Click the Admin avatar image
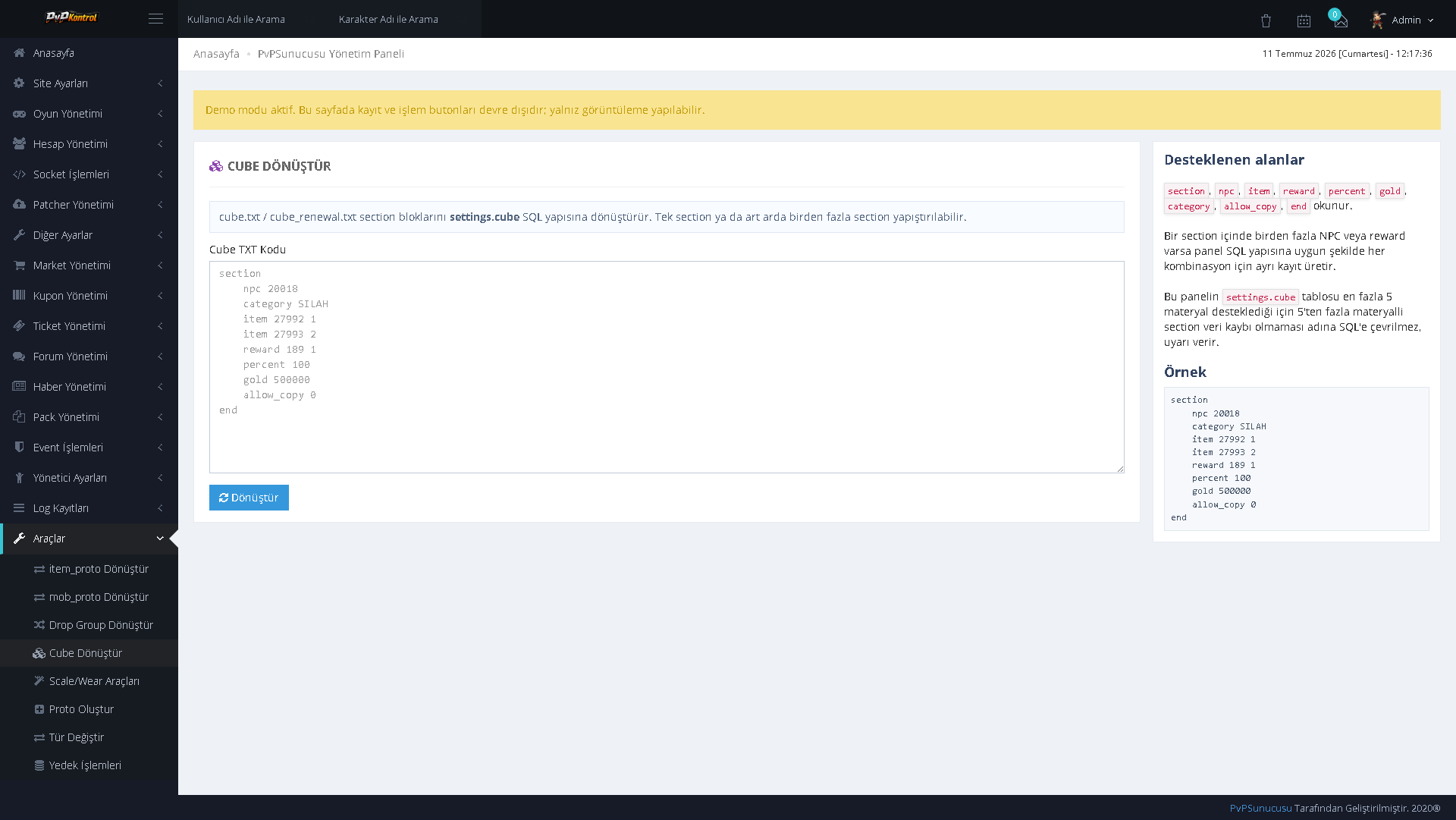1456x820 pixels. [x=1378, y=20]
